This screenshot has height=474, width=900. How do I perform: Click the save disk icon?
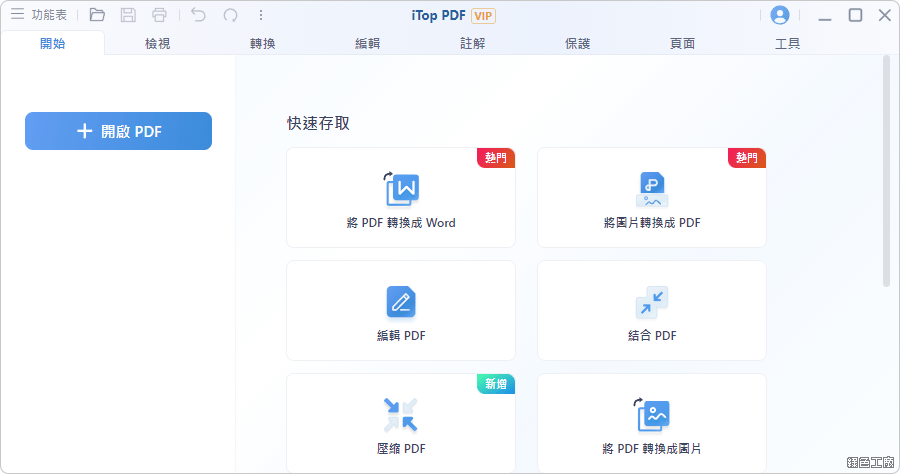coord(128,15)
